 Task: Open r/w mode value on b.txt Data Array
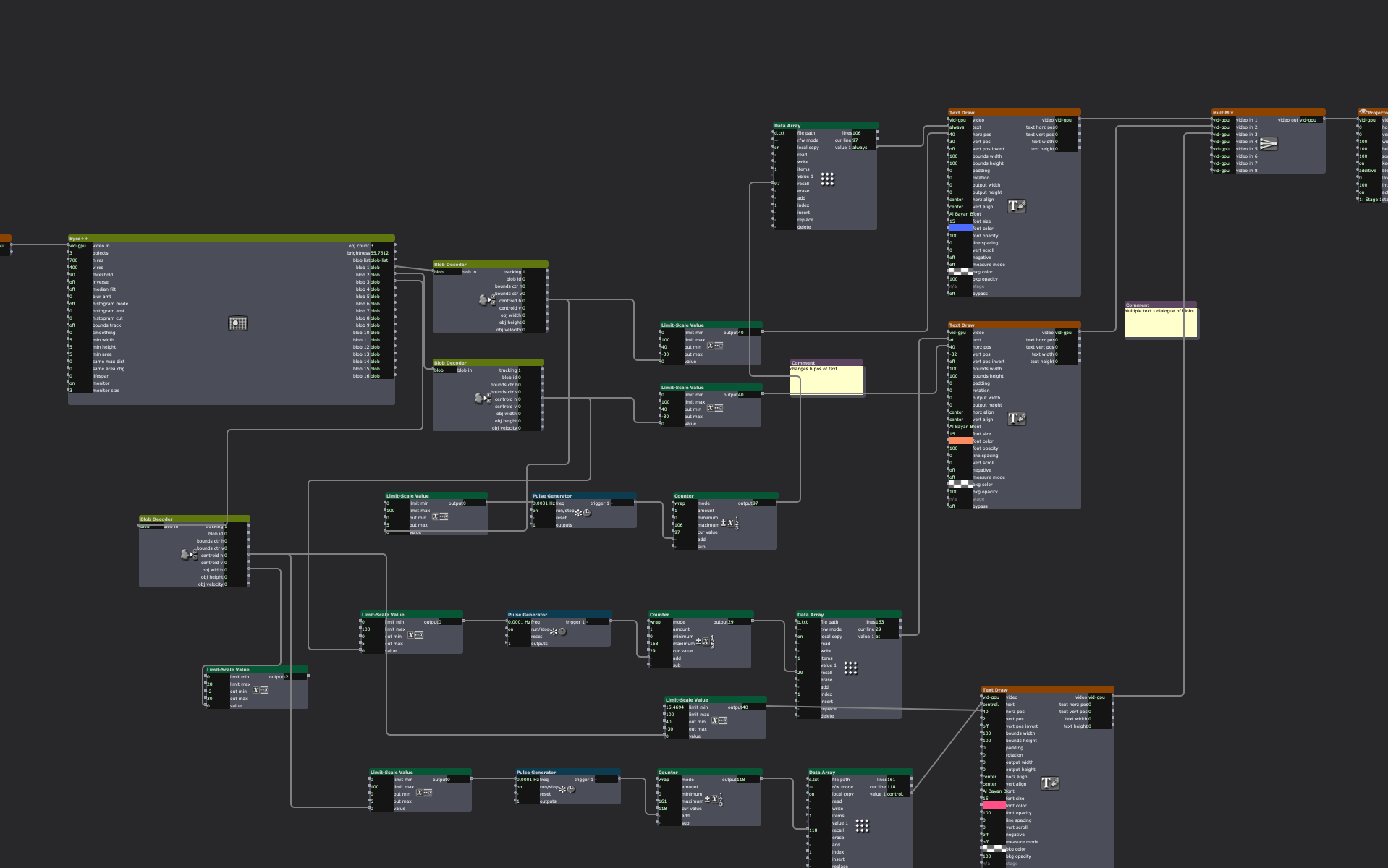808,629
